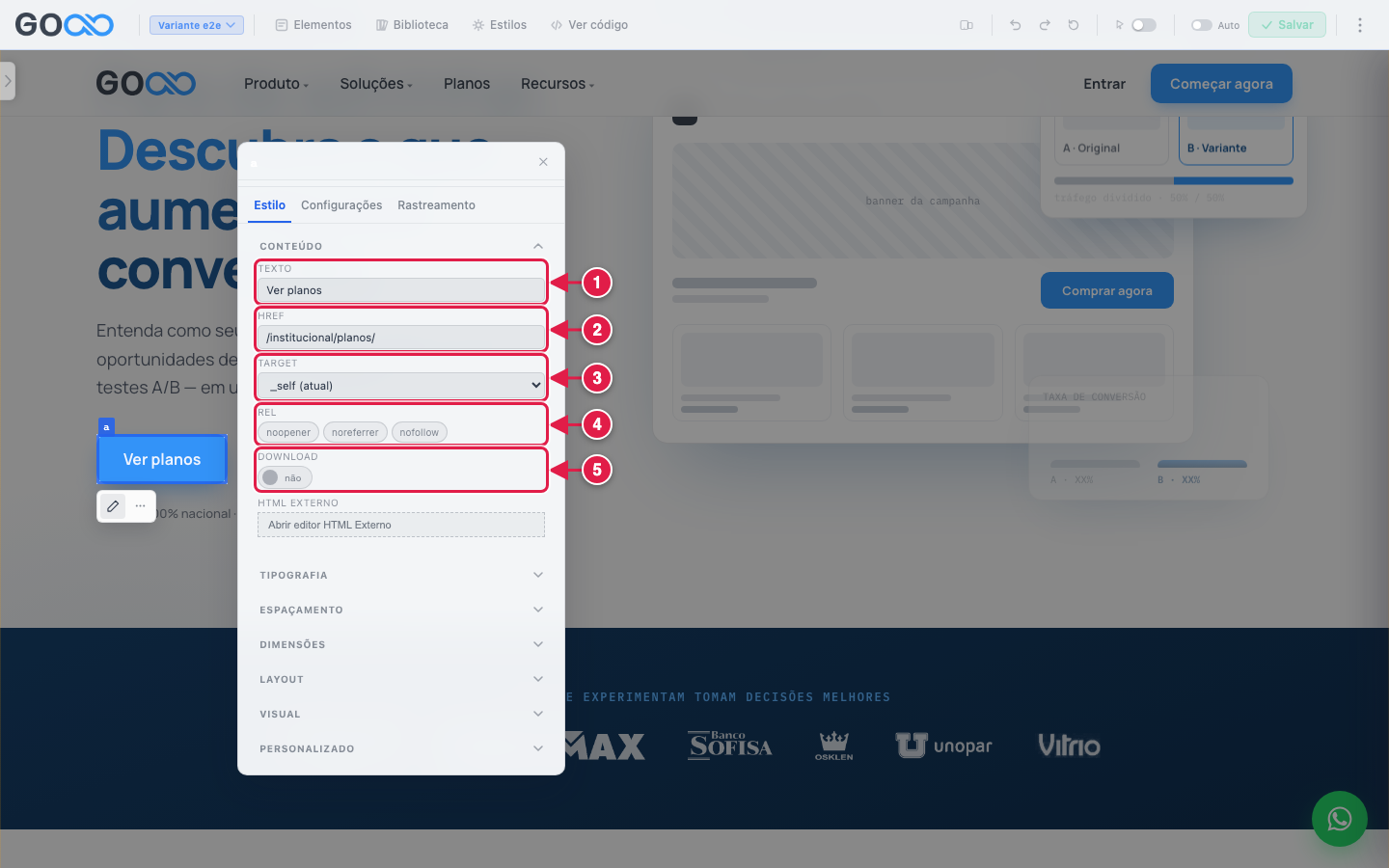Click the redo arrow icon
This screenshot has height=868, width=1389.
click(1045, 25)
